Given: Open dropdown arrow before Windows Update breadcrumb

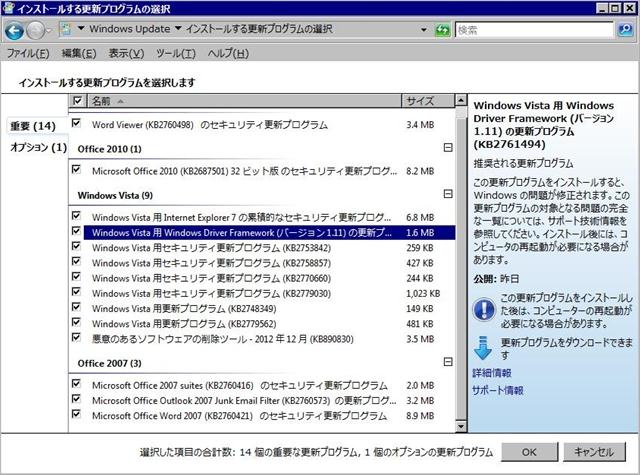Looking at the screenshot, I should [x=81, y=28].
